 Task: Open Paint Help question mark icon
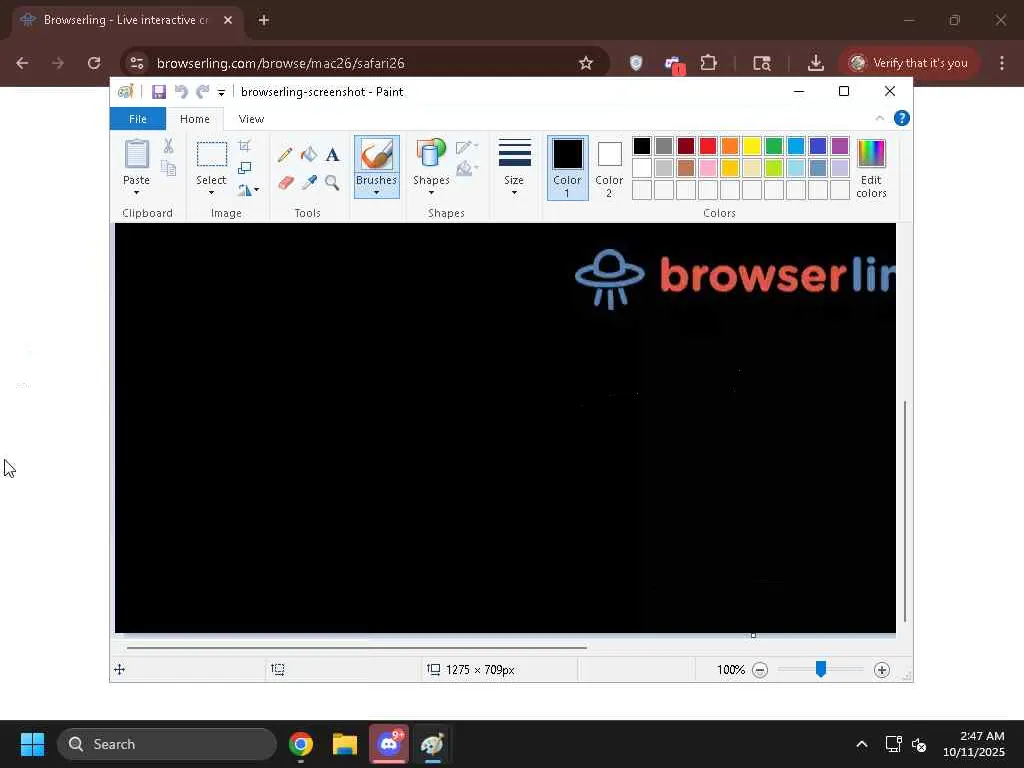[x=902, y=118]
